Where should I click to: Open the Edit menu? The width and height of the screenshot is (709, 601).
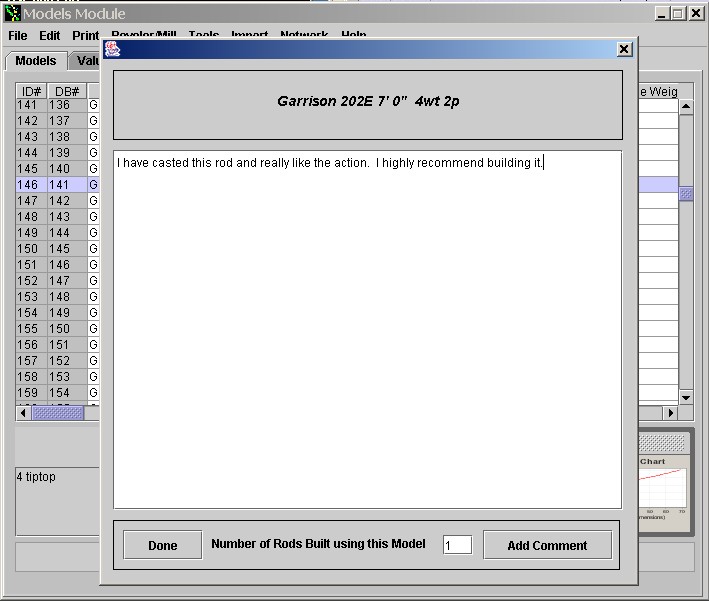pyautogui.click(x=50, y=35)
